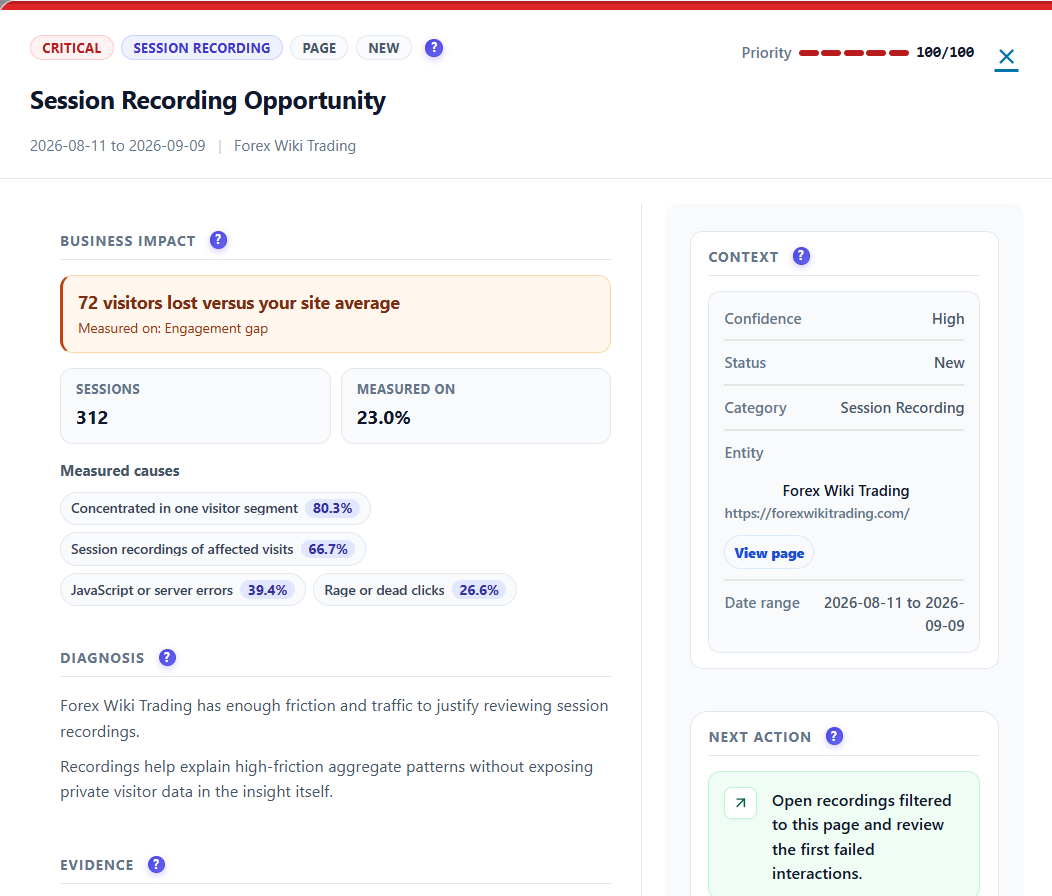
Task: Click the Date range value in Context
Action: point(894,614)
